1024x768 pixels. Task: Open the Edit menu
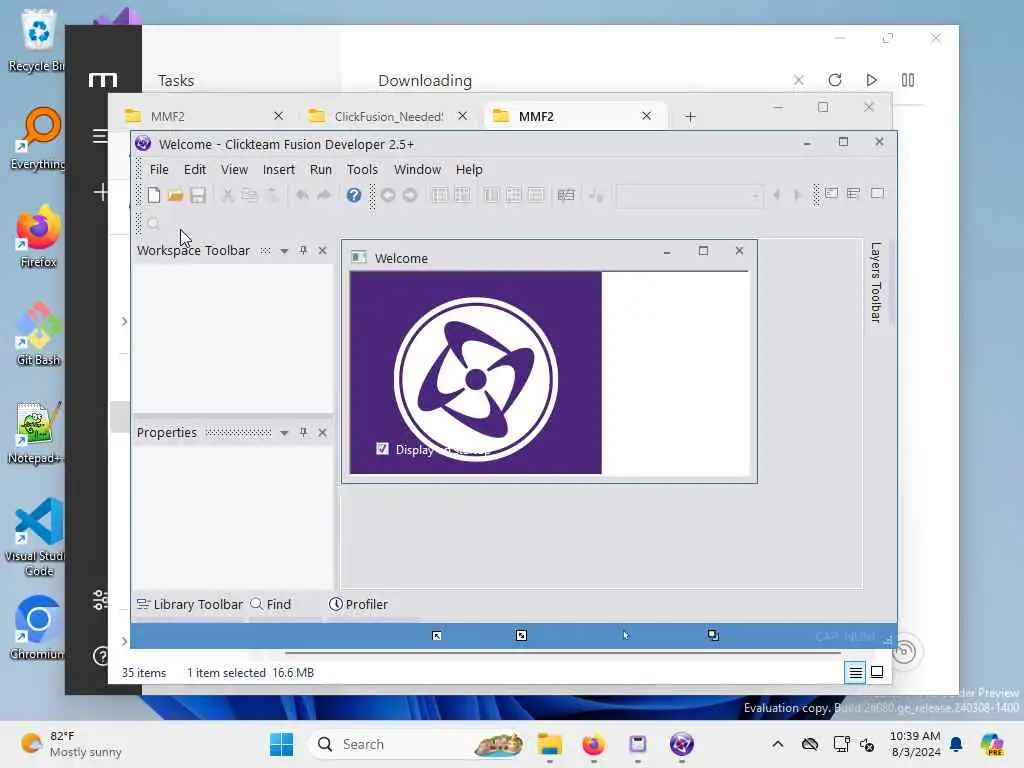pyautogui.click(x=195, y=169)
